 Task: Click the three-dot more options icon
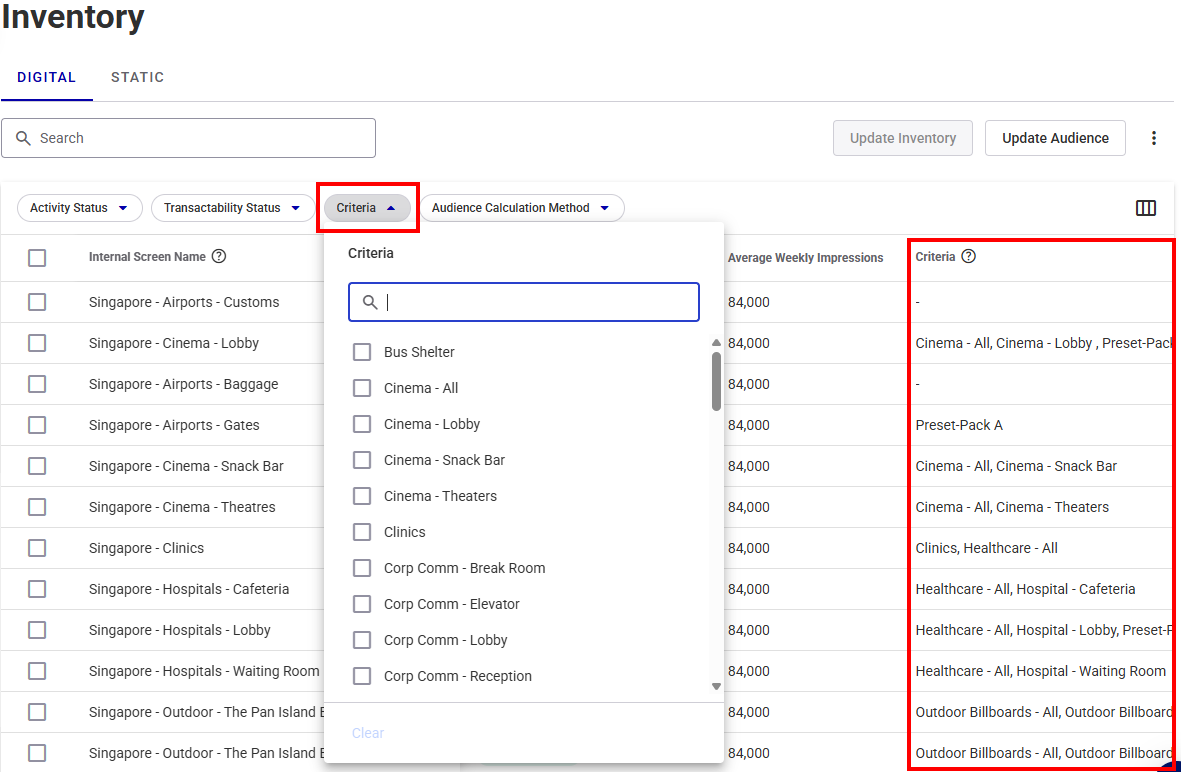(1153, 138)
